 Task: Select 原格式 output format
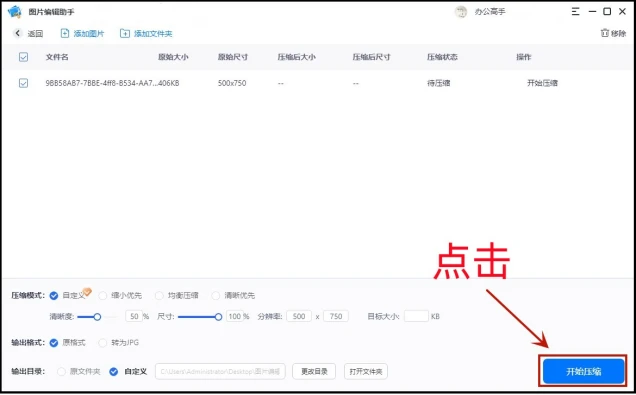point(54,343)
